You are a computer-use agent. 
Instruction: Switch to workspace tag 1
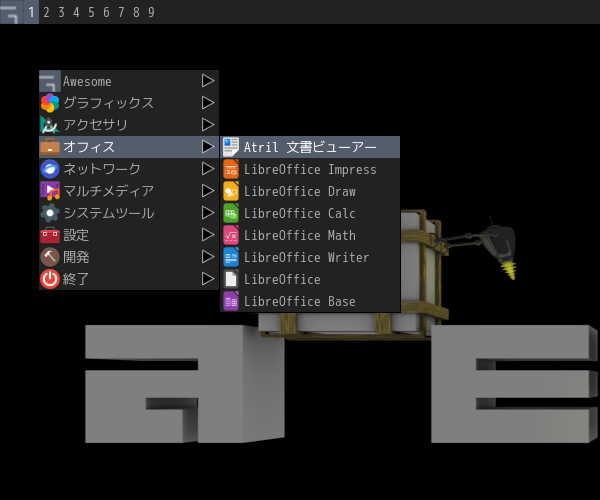31,12
